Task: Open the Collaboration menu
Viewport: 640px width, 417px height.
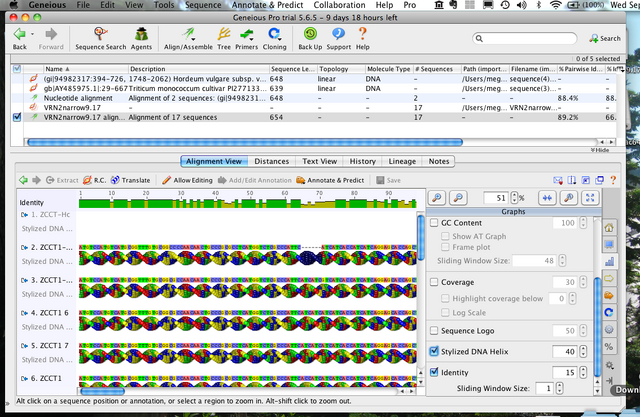Action: tap(339, 5)
